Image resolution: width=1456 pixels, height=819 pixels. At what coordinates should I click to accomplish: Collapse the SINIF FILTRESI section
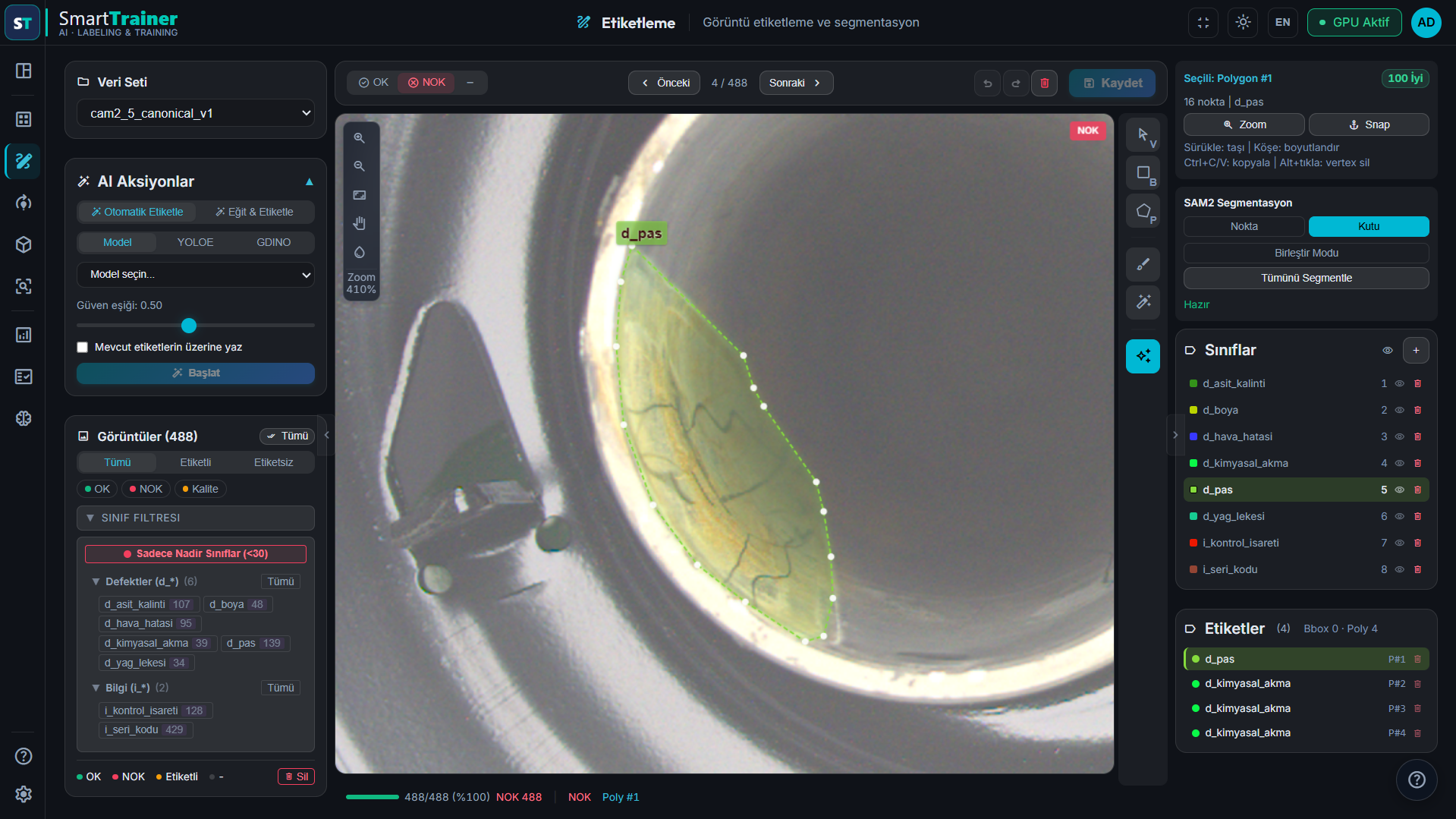196,518
